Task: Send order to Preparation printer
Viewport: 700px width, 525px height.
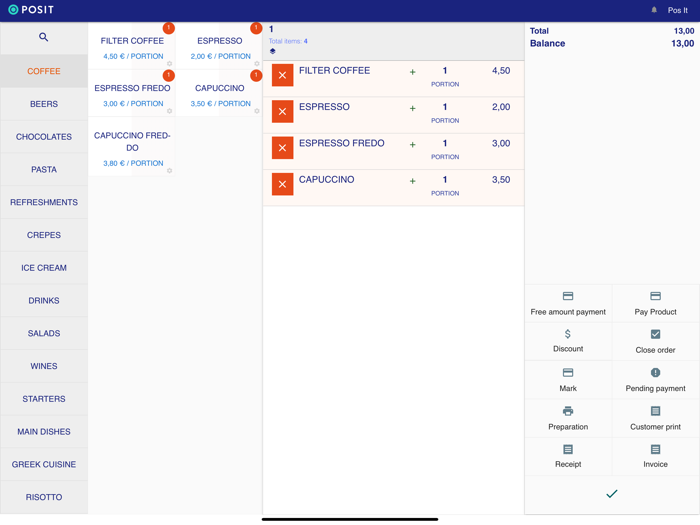Action: 568,418
